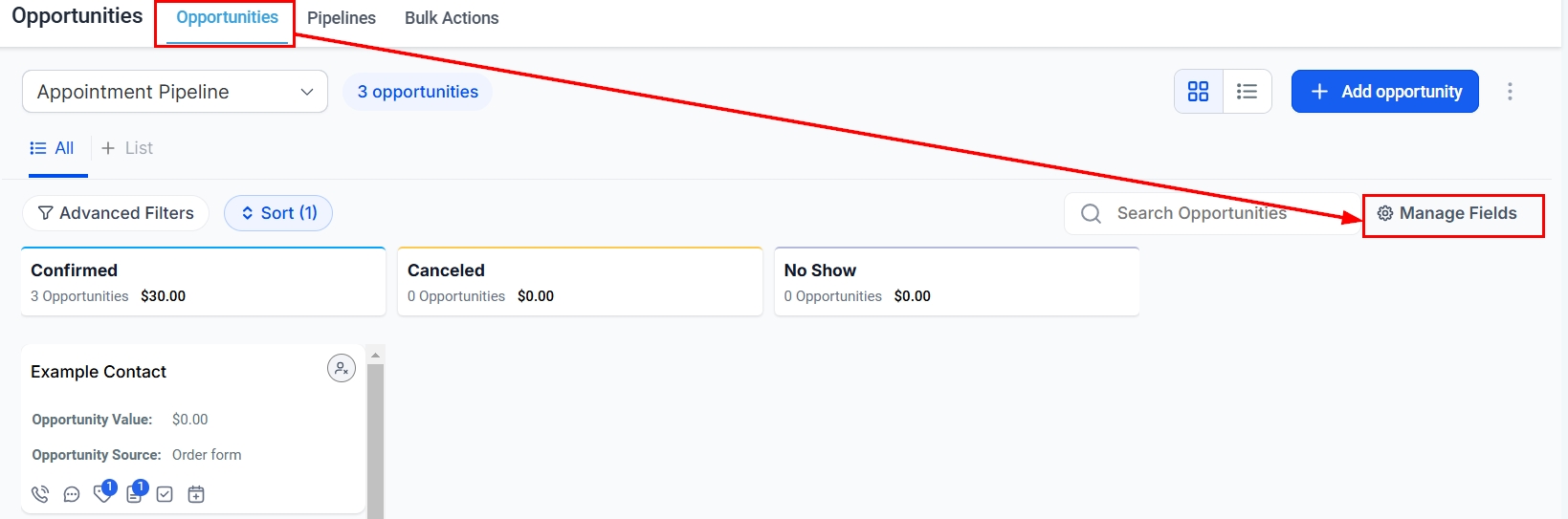The image size is (1568, 519).
Task: Switch to list view
Action: tap(1247, 92)
